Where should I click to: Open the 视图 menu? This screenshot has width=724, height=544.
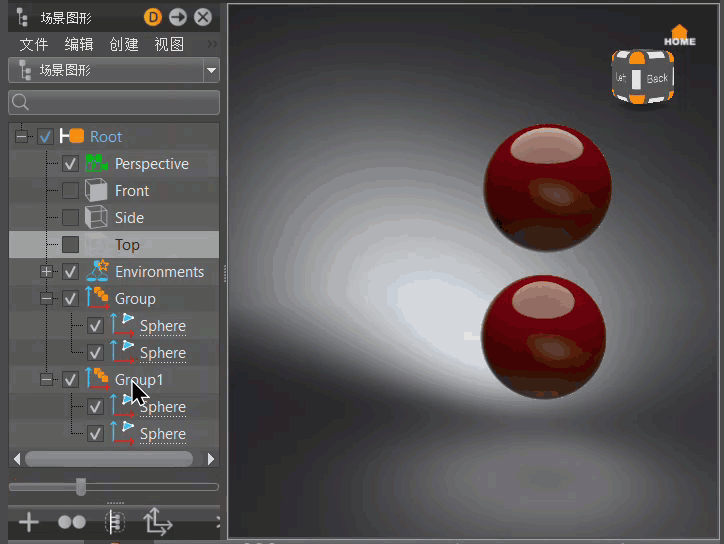point(169,44)
